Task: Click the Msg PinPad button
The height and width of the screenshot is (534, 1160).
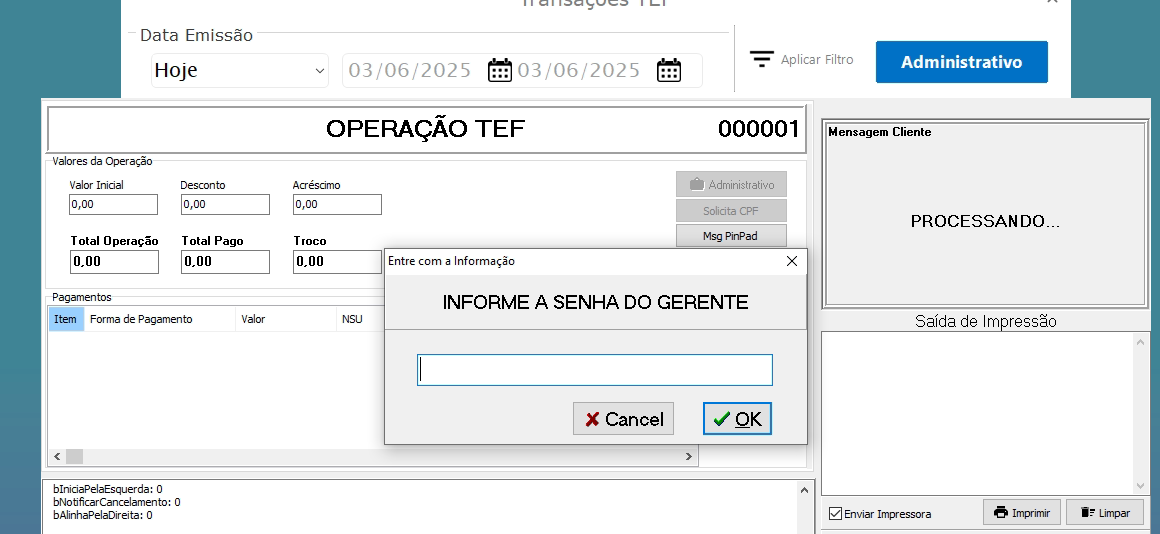Action: click(x=731, y=236)
